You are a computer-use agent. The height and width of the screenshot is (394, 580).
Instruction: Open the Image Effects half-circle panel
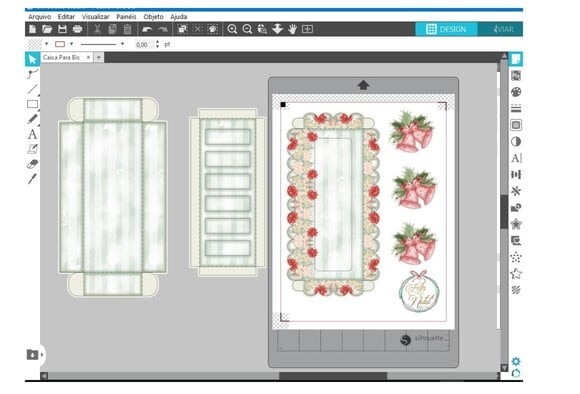click(x=516, y=141)
